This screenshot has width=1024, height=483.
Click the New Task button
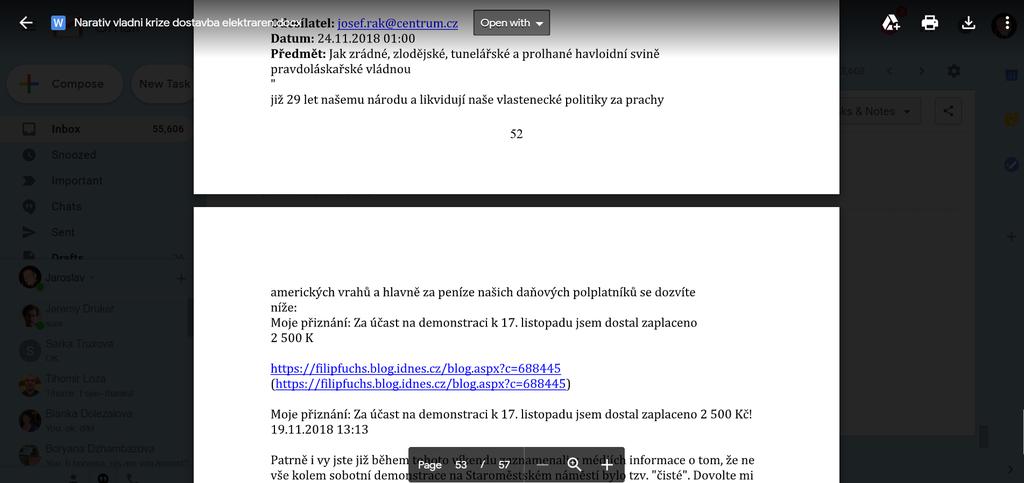pyautogui.click(x=163, y=84)
